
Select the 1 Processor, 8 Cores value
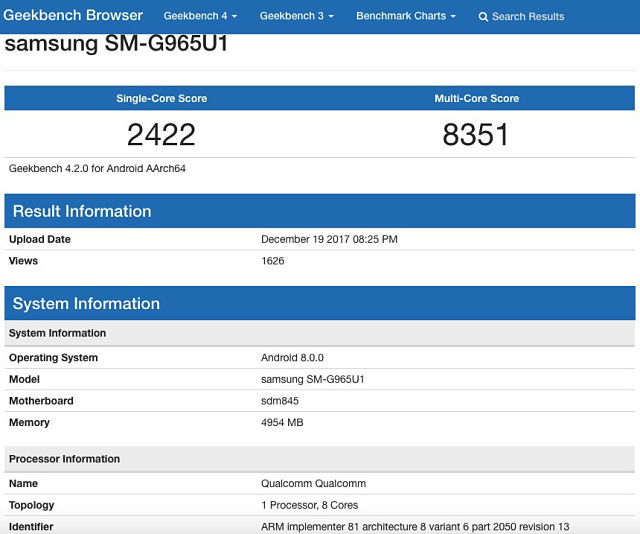click(x=310, y=505)
